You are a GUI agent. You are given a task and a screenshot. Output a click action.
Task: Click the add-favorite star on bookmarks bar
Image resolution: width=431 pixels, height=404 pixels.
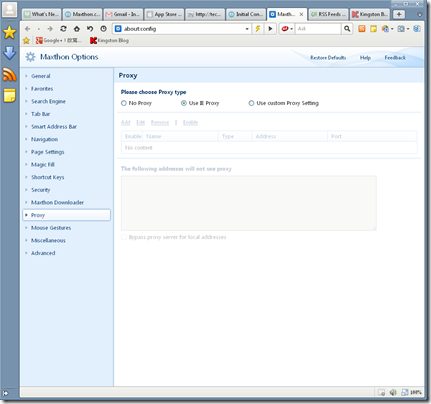(26, 41)
